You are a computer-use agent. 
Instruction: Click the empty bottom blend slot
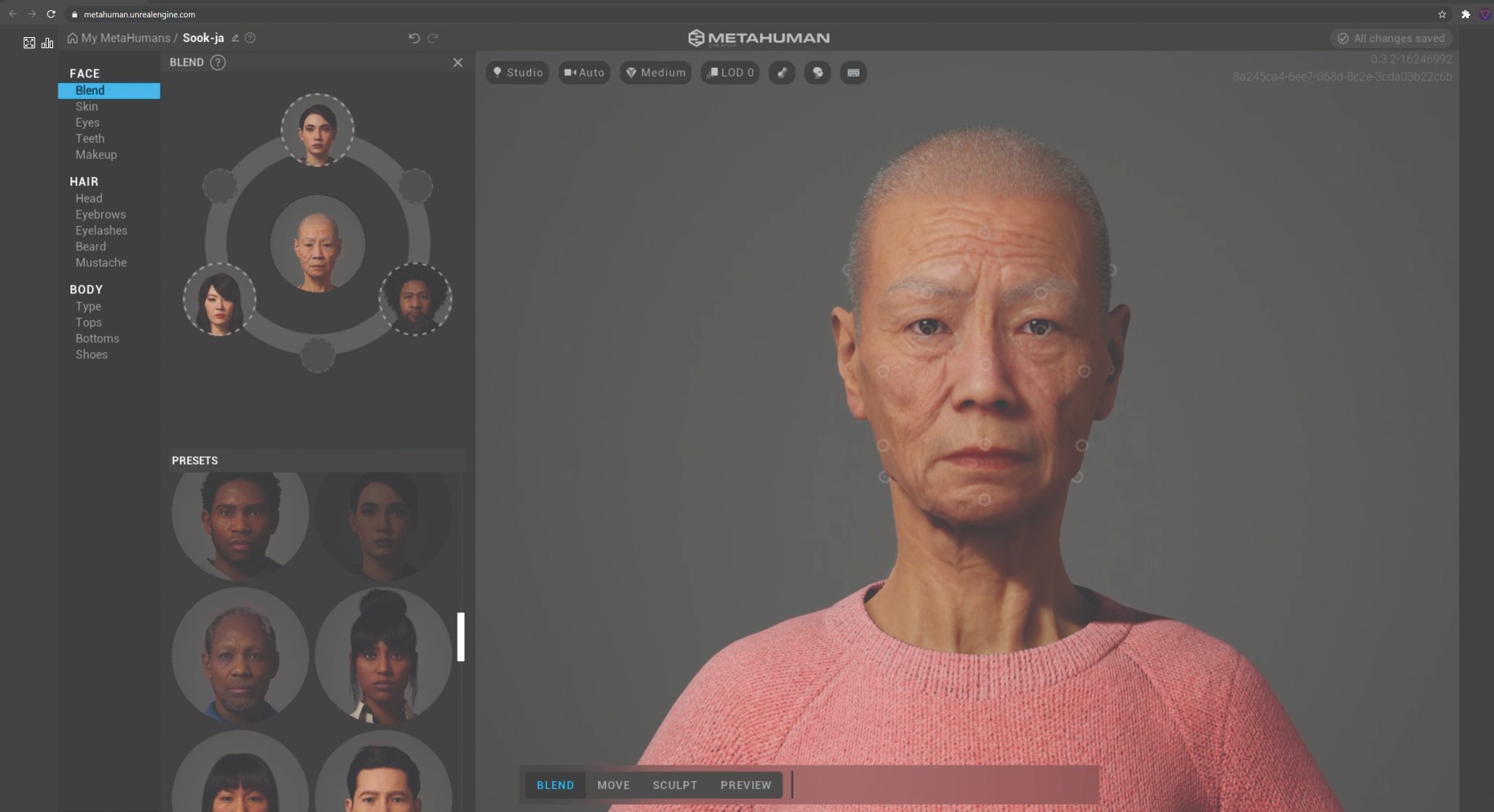tap(318, 355)
